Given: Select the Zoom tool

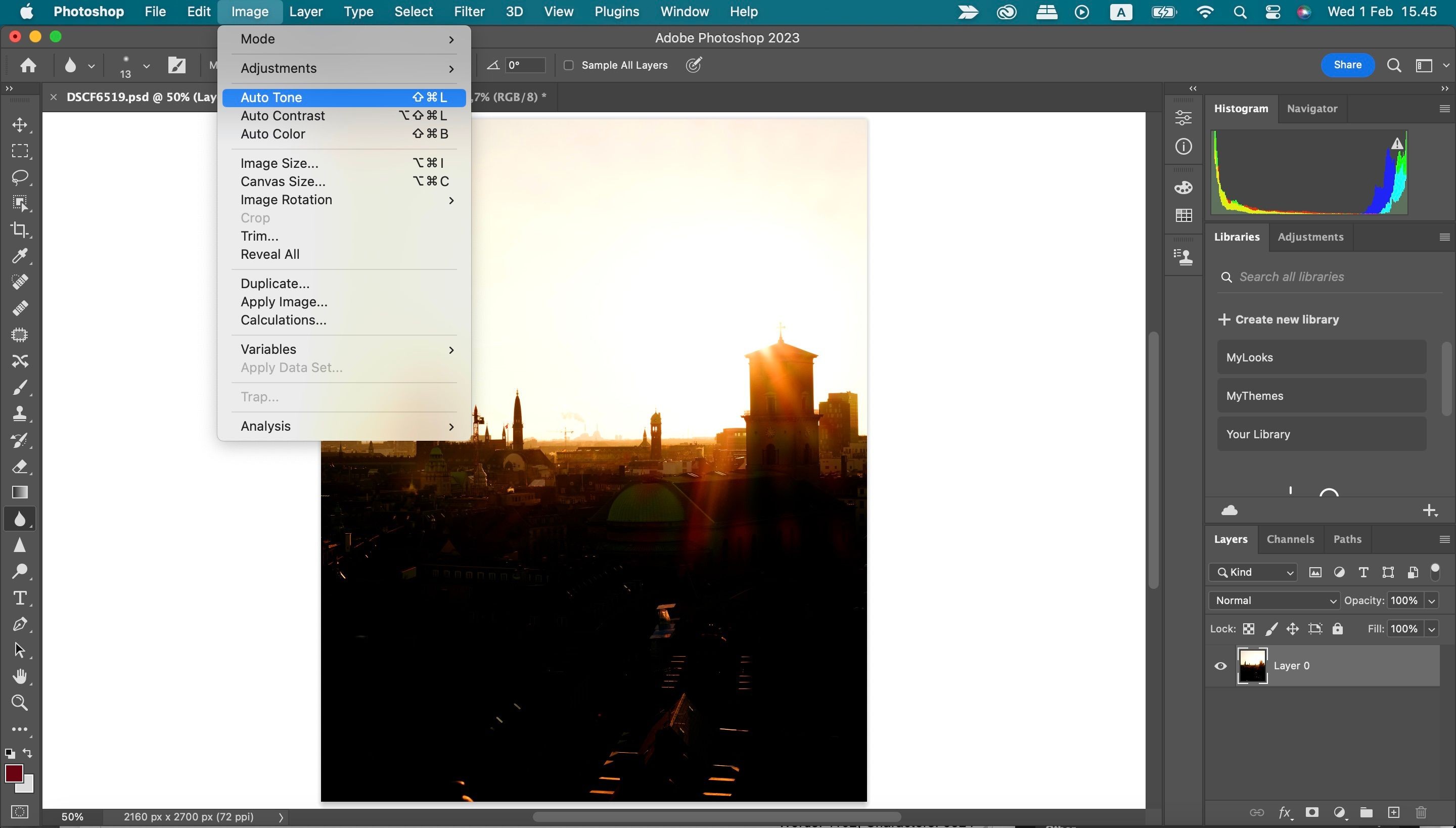Looking at the screenshot, I should 20,703.
